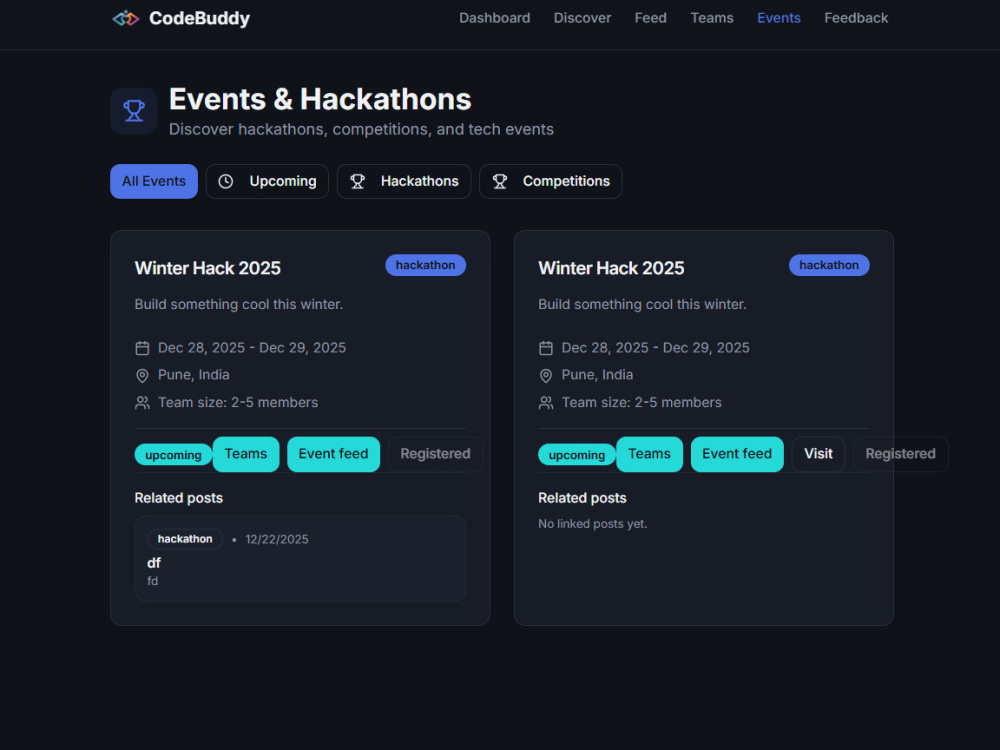Viewport: 1000px width, 750px height.
Task: Navigate to Teams in top bar
Action: (x=712, y=18)
